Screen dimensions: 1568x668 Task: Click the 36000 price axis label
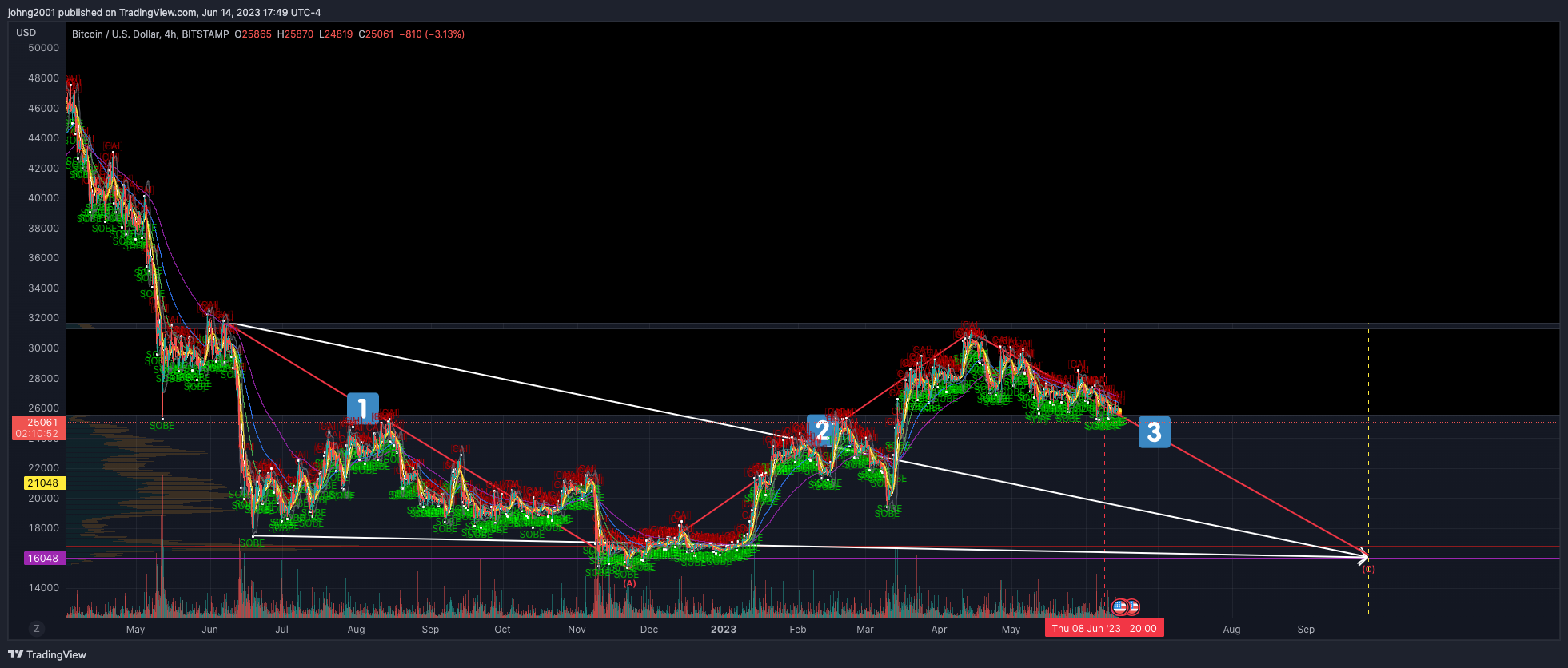tap(44, 258)
